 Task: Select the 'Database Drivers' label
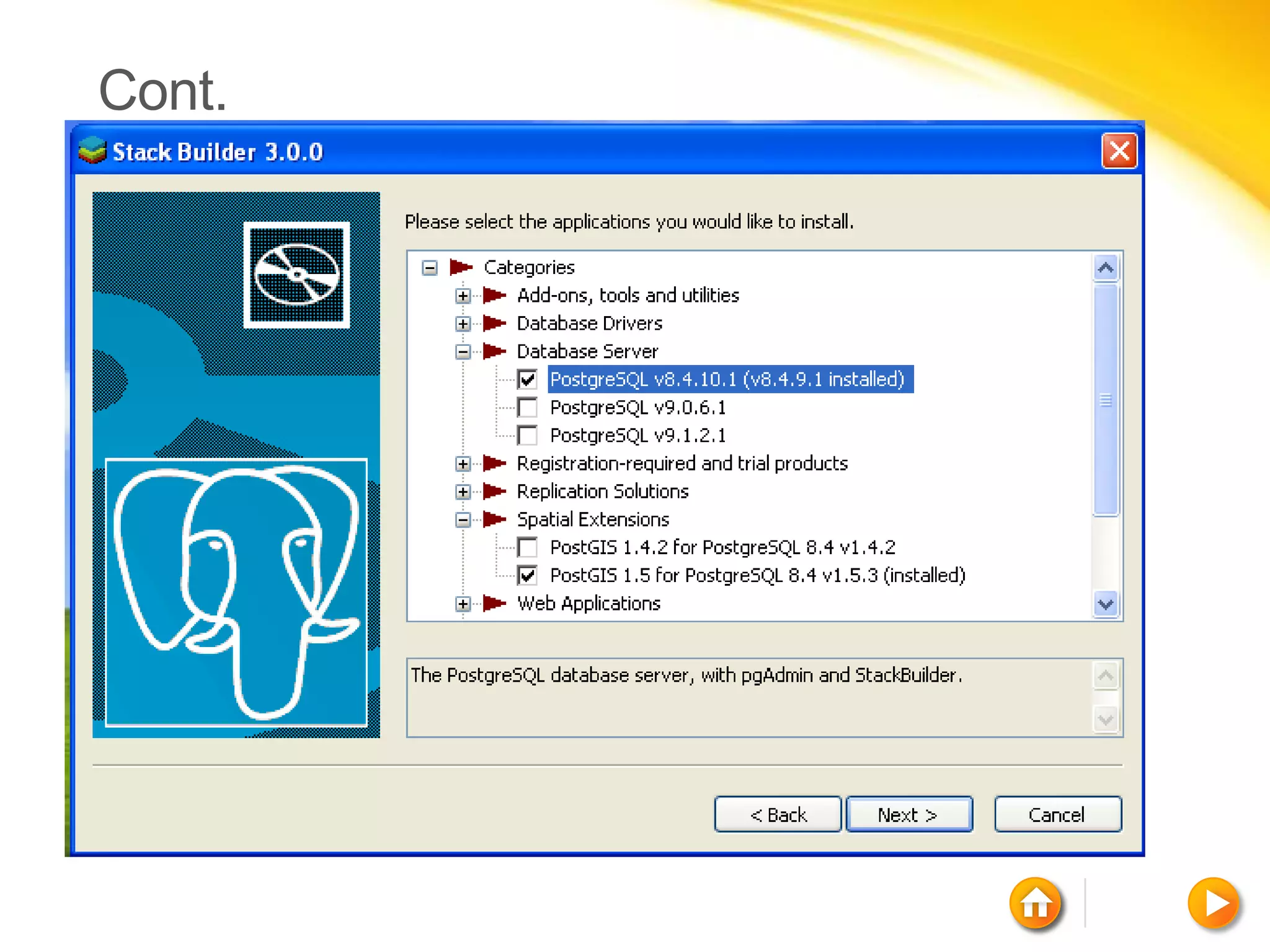click(590, 323)
